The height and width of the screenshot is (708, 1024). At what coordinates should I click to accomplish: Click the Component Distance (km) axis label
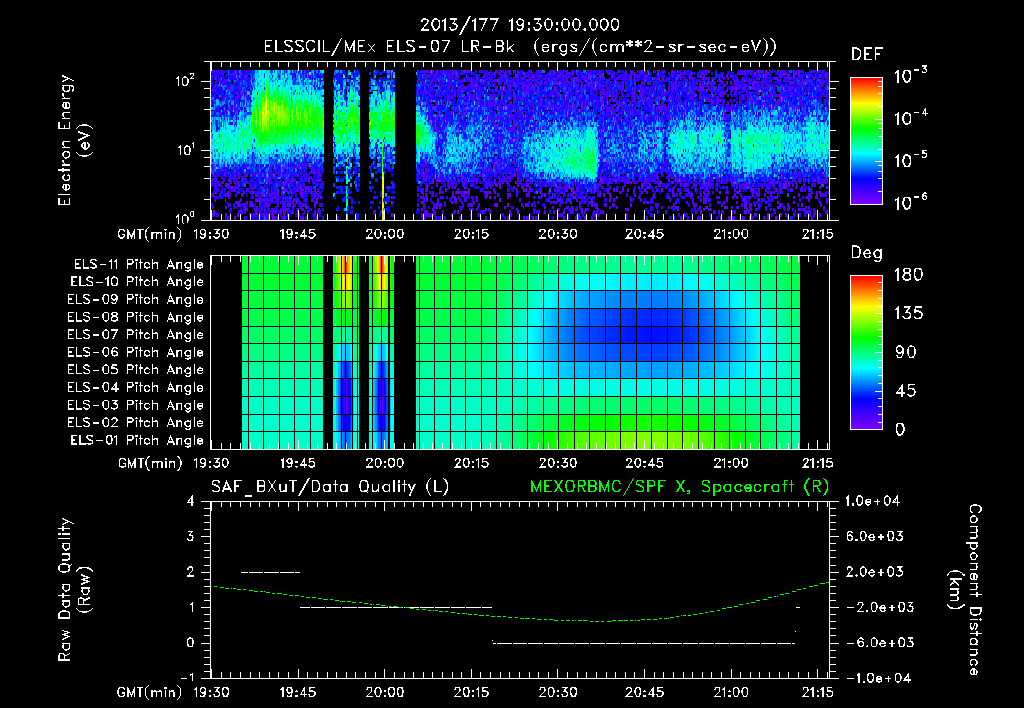point(965,590)
